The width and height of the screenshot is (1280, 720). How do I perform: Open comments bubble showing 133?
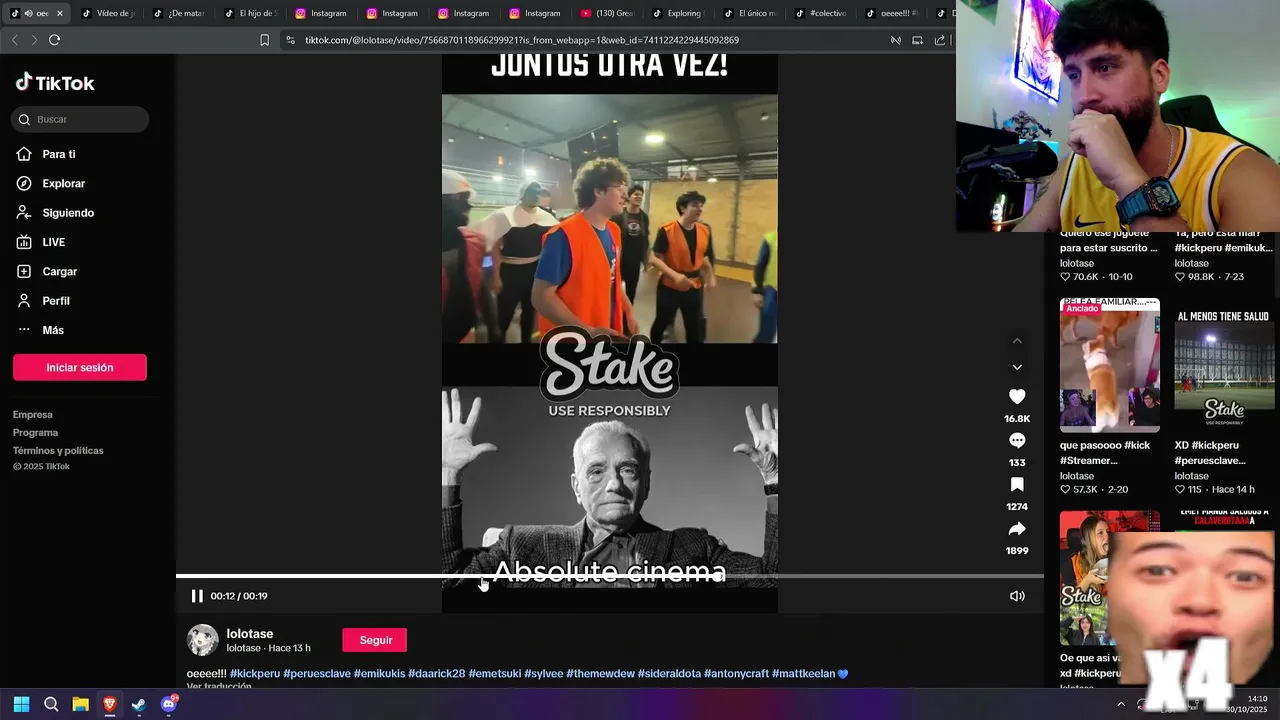click(x=1017, y=441)
